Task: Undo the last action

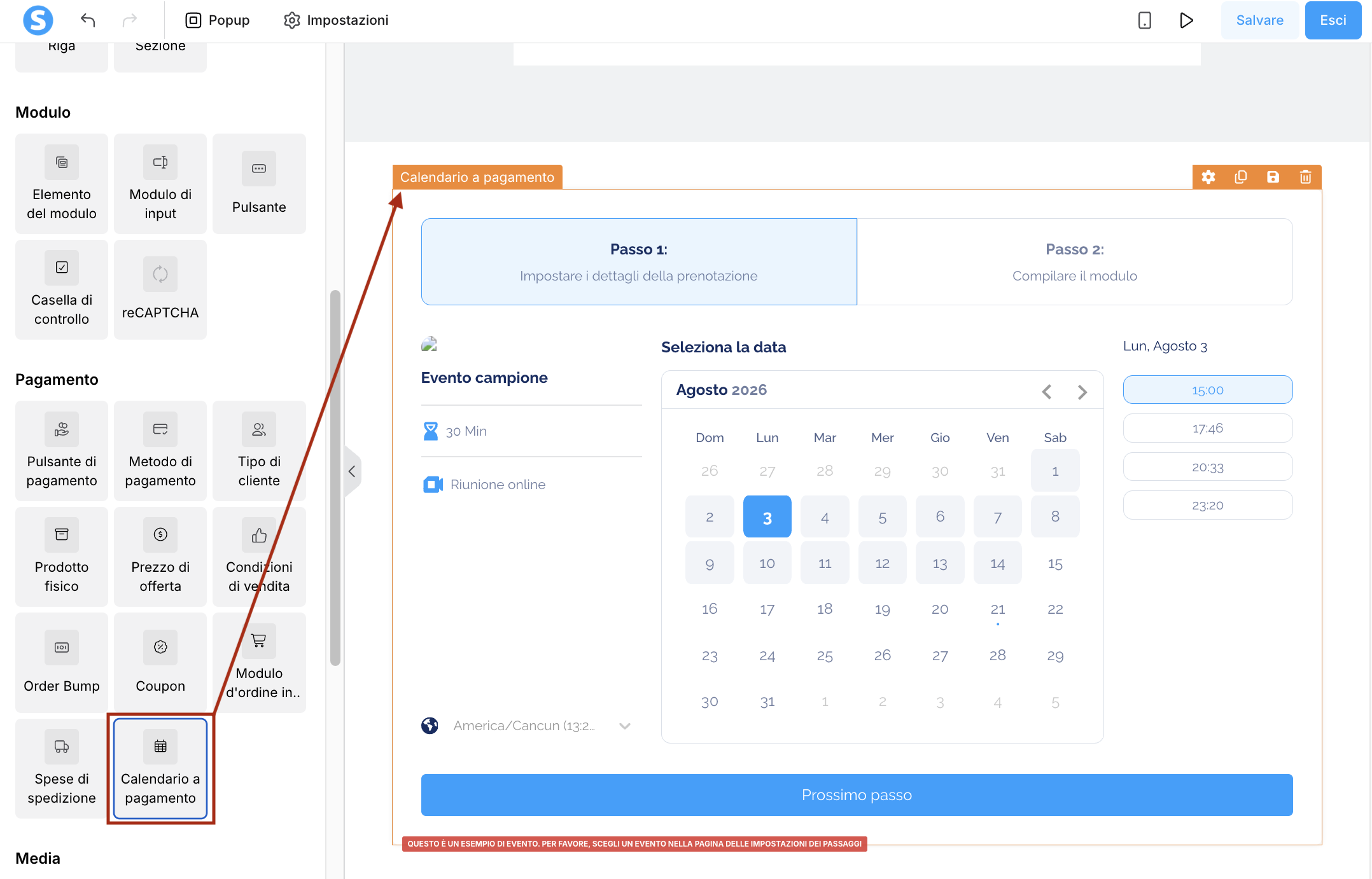Action: (x=88, y=20)
